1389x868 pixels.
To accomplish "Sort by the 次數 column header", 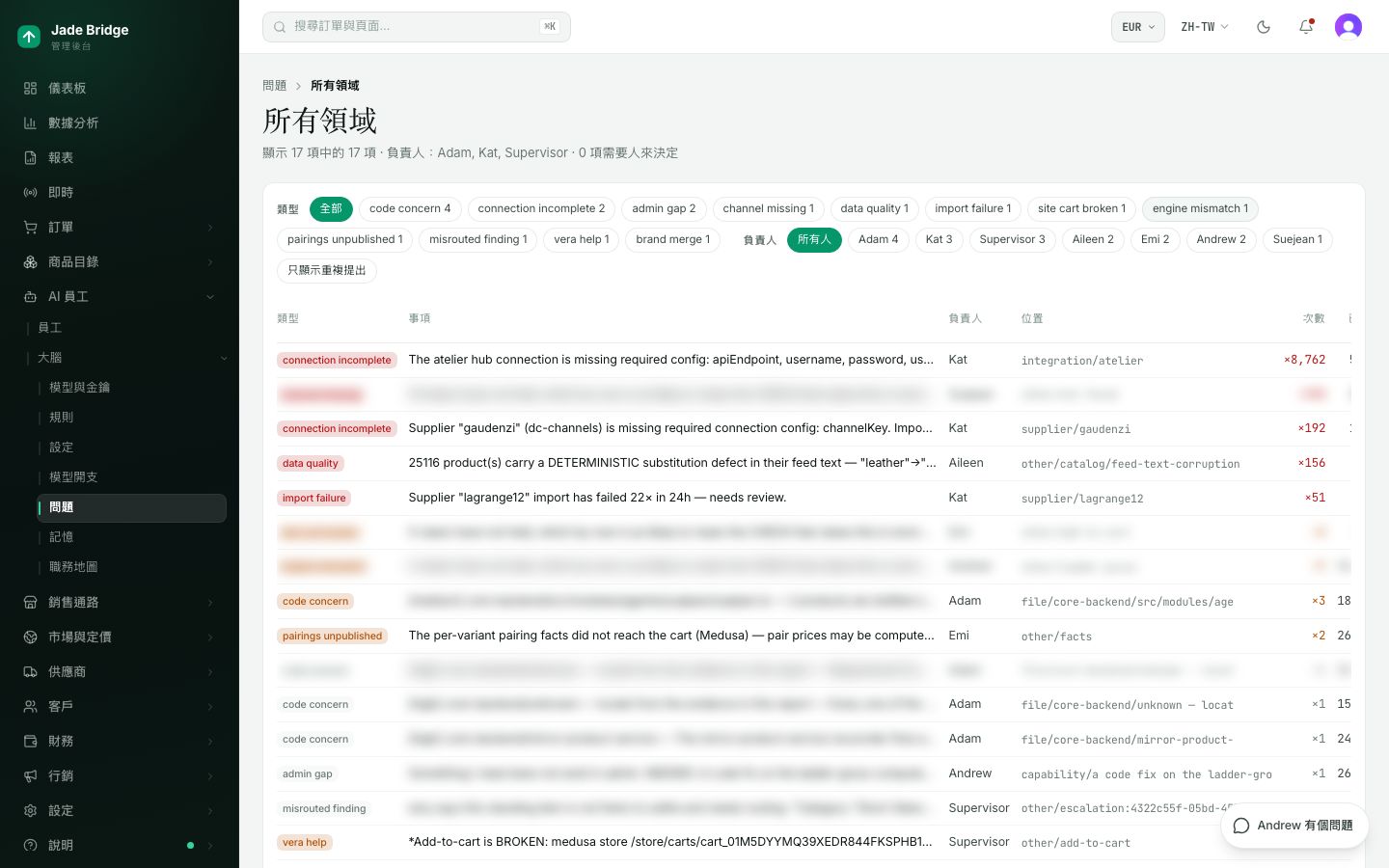I will [1313, 318].
